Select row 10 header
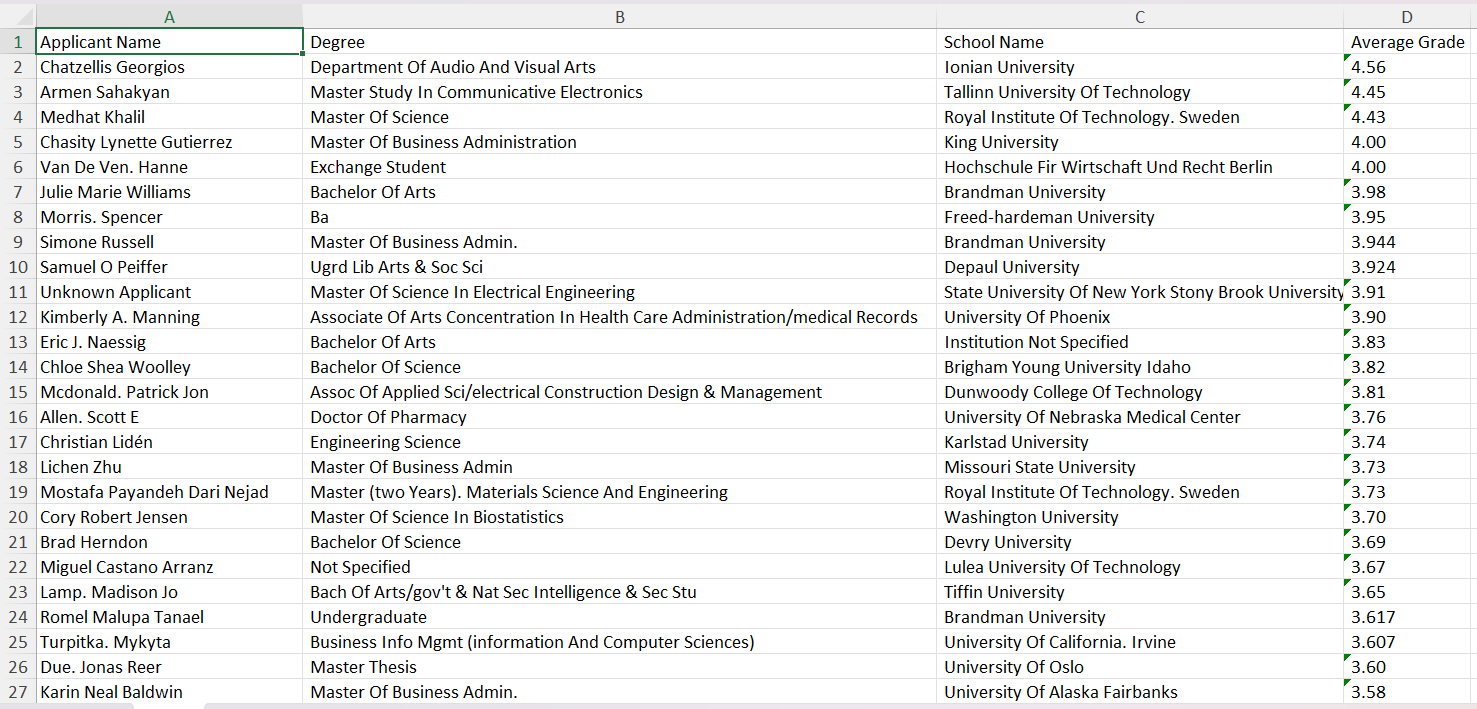This screenshot has height=709, width=1477. click(x=17, y=267)
